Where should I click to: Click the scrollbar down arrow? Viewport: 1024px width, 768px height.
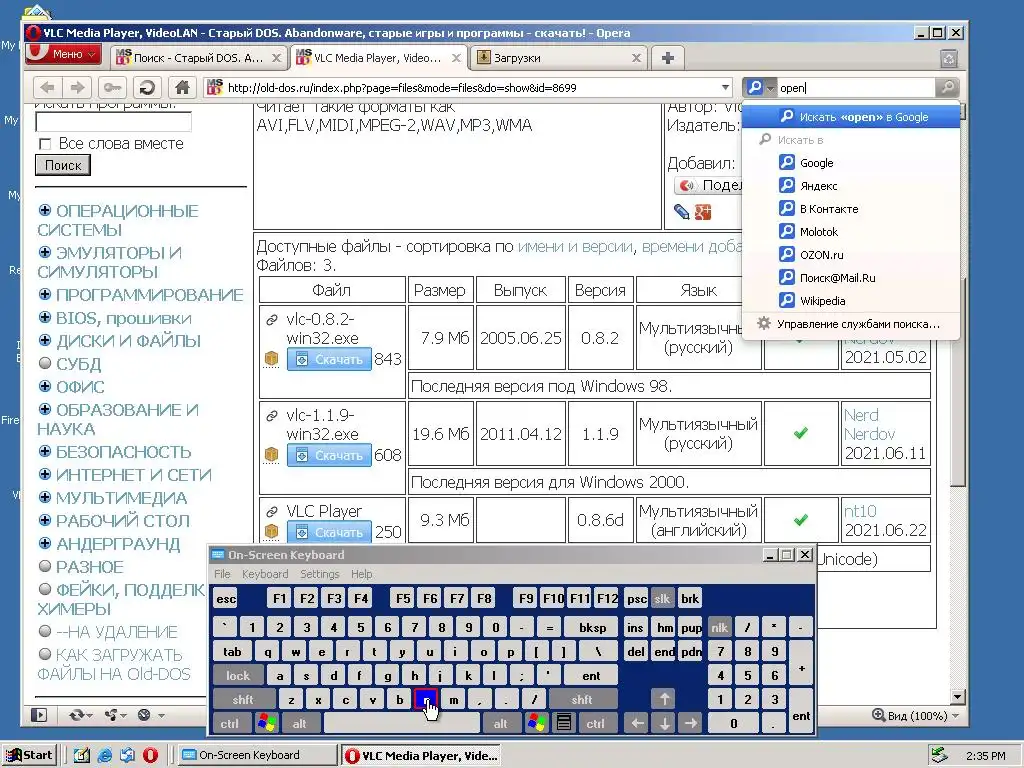pos(957,697)
